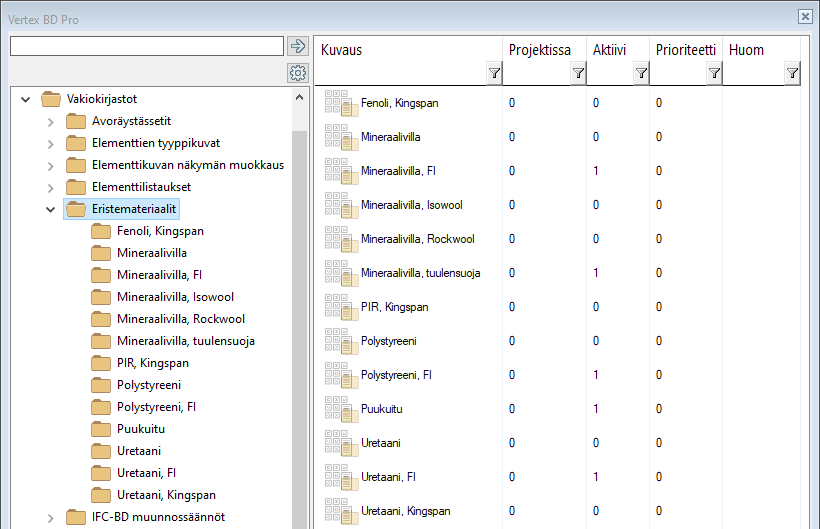Select the Polystyreeni, FI row in the list
Viewport: 820px width, 529px height.
(395, 375)
